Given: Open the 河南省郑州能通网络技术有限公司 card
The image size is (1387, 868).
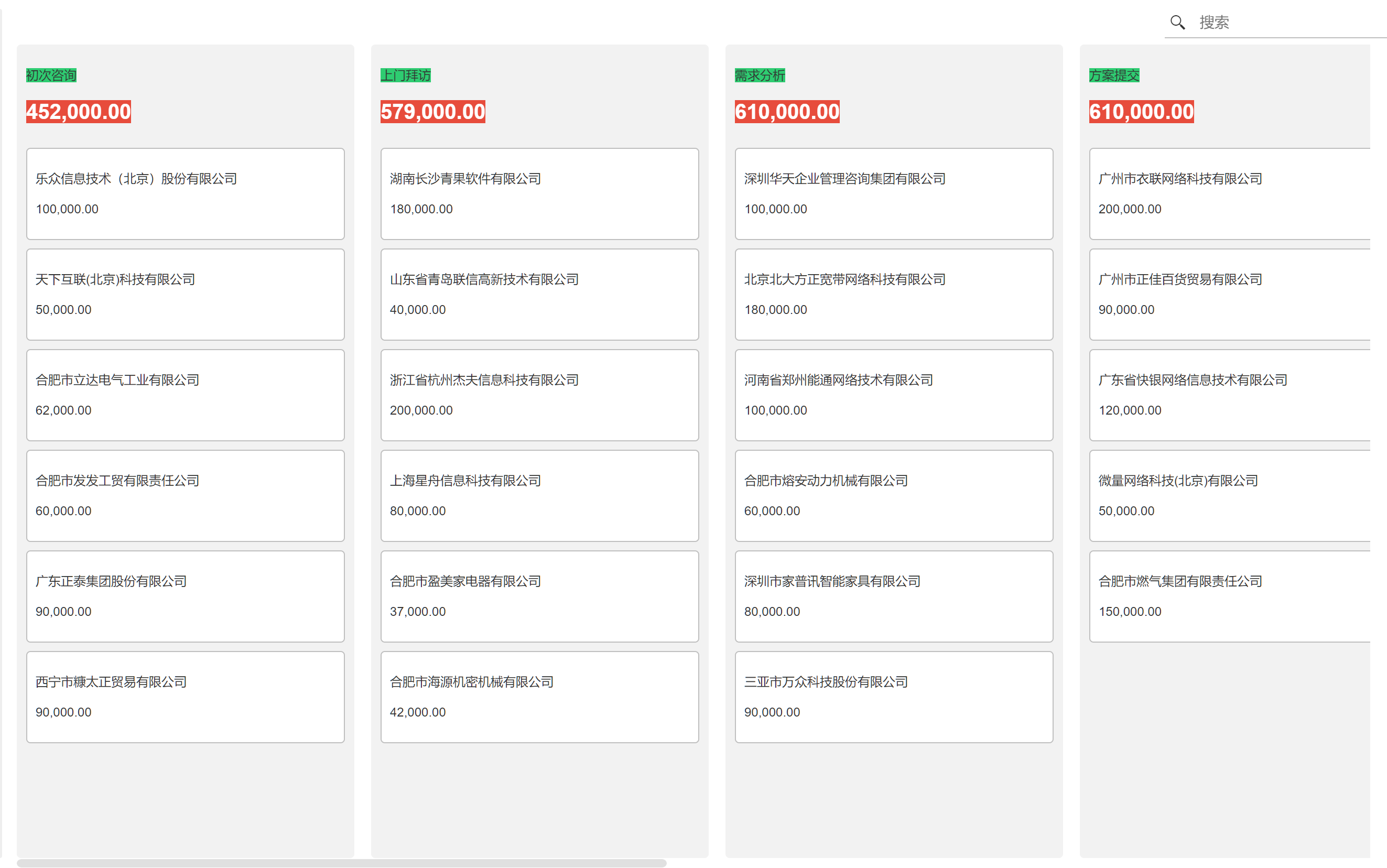Looking at the screenshot, I should 894,395.
